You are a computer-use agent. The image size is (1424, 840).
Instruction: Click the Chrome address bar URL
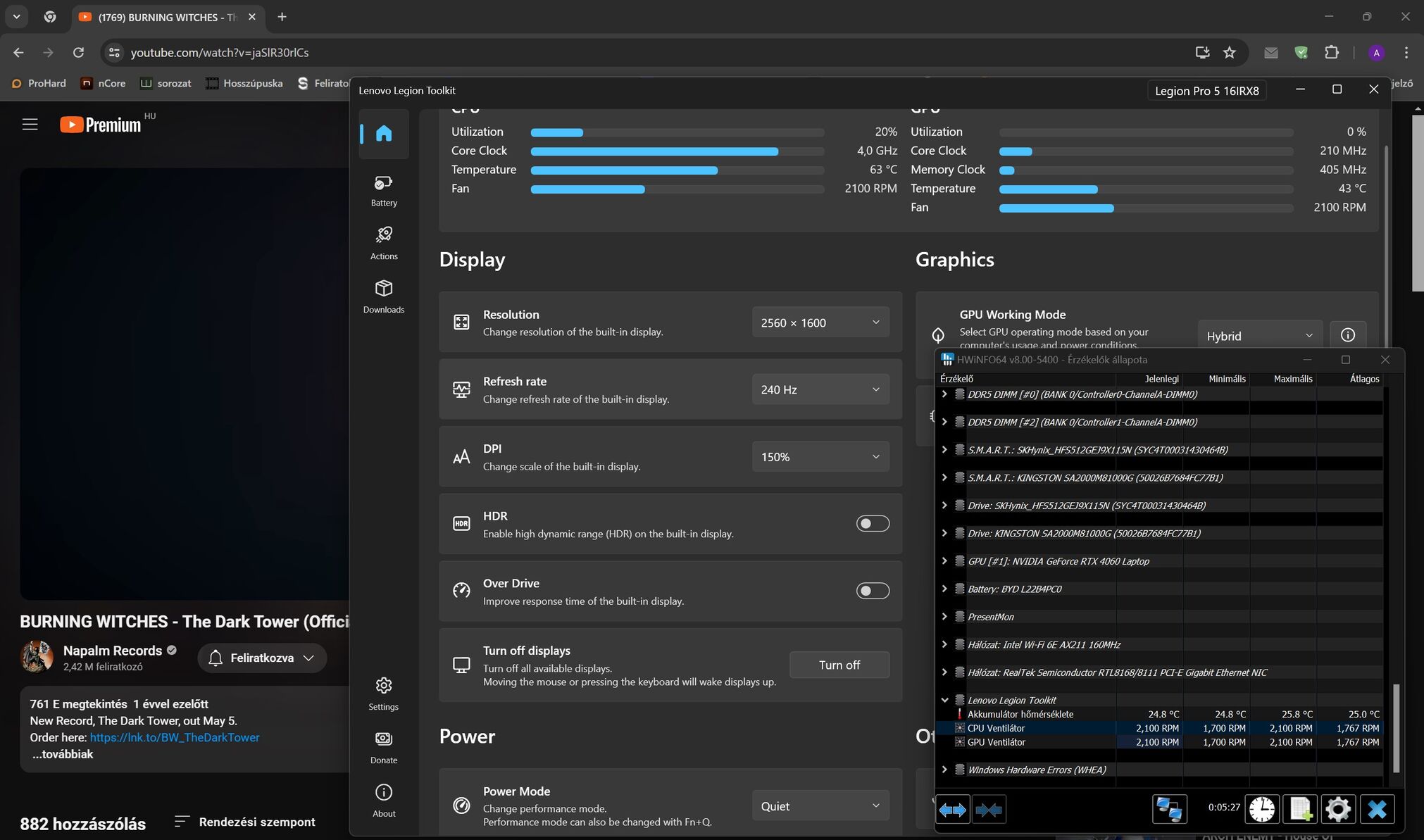click(x=220, y=53)
